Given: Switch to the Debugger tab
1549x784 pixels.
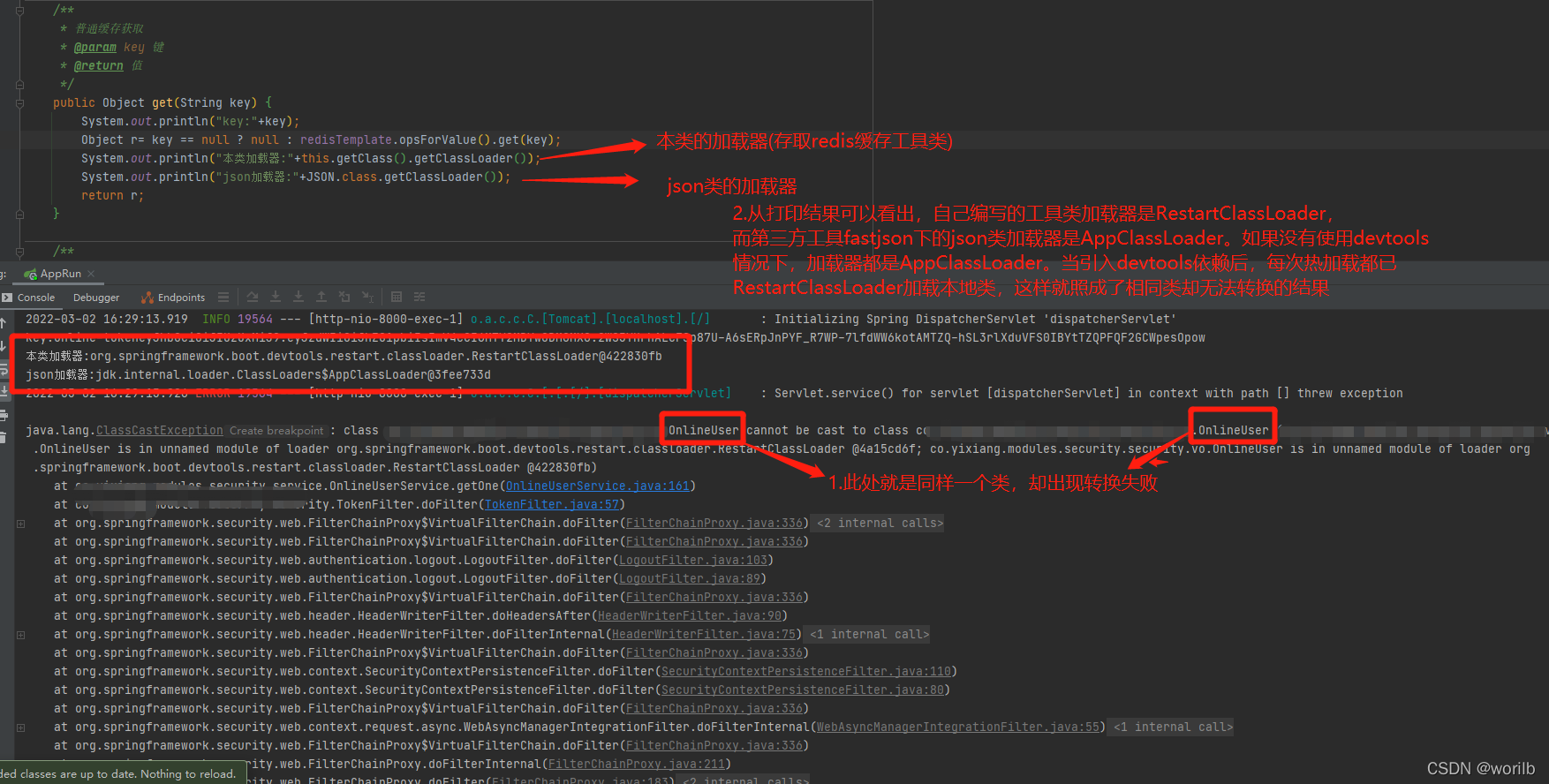Looking at the screenshot, I should click(x=96, y=298).
